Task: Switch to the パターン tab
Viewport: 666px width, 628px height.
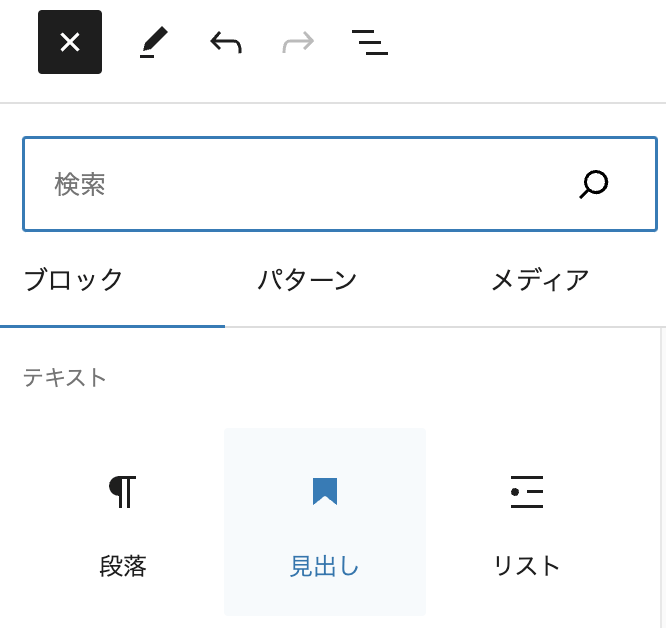Action: pos(307,280)
